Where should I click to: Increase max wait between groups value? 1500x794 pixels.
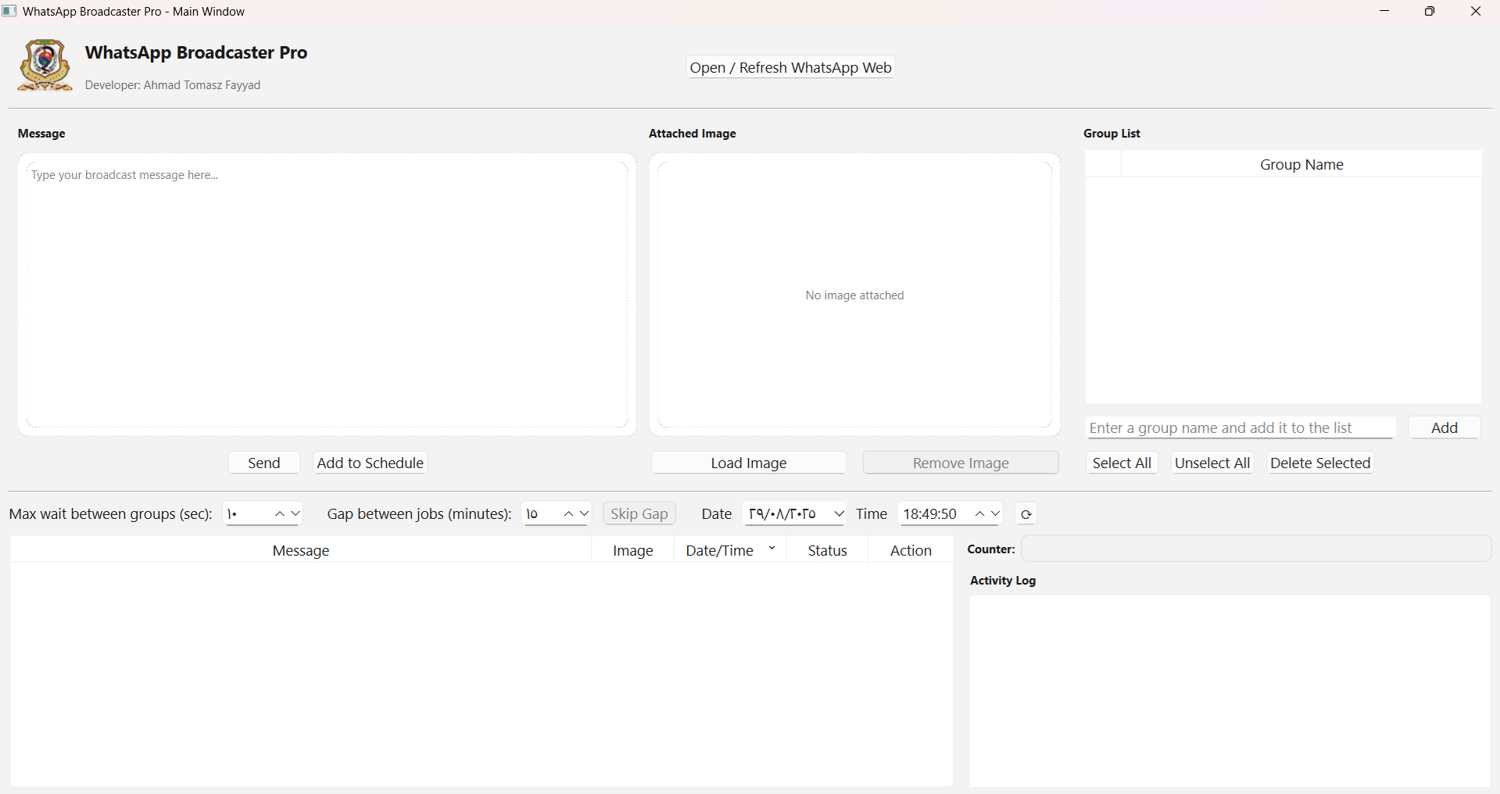(x=280, y=514)
